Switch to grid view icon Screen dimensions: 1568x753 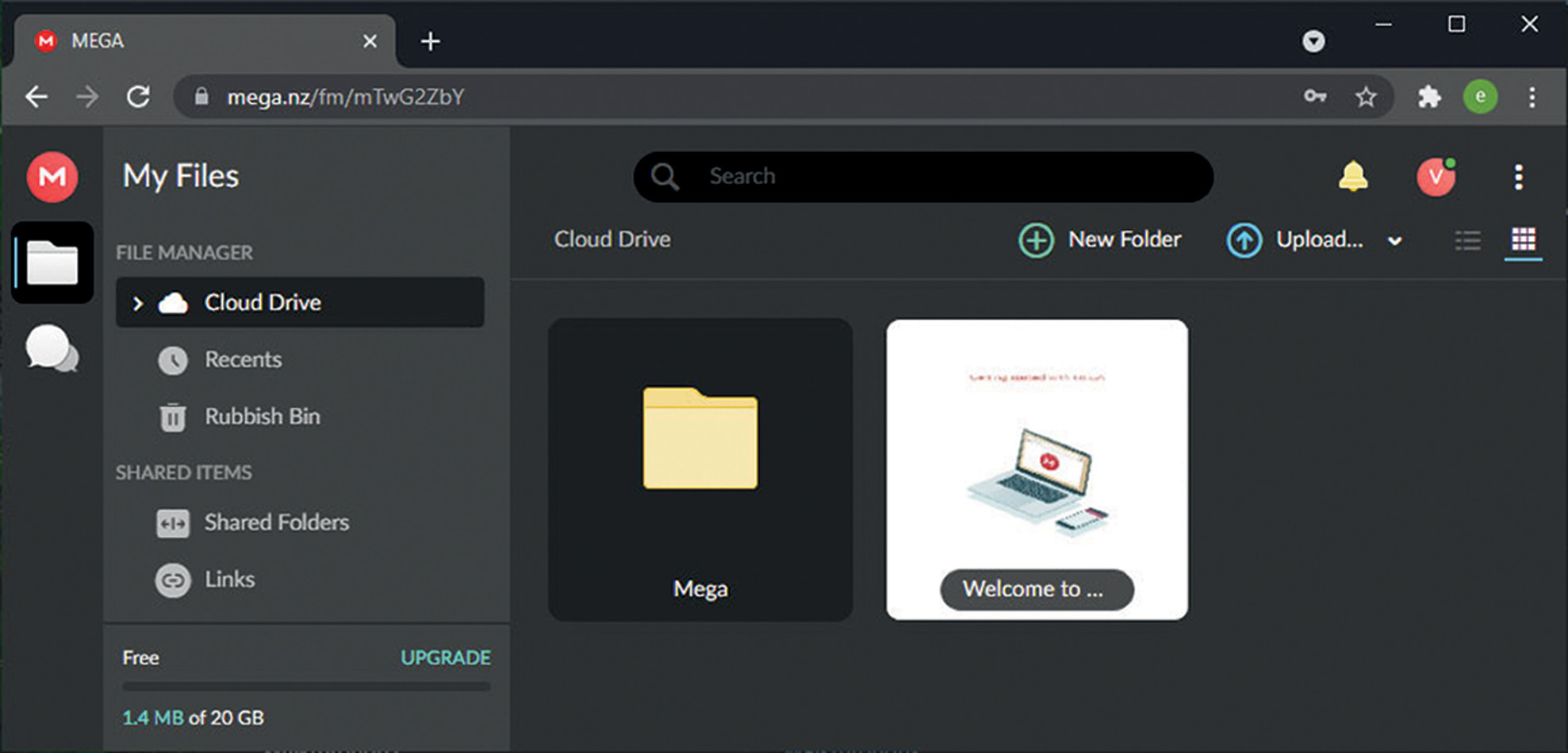click(x=1524, y=239)
